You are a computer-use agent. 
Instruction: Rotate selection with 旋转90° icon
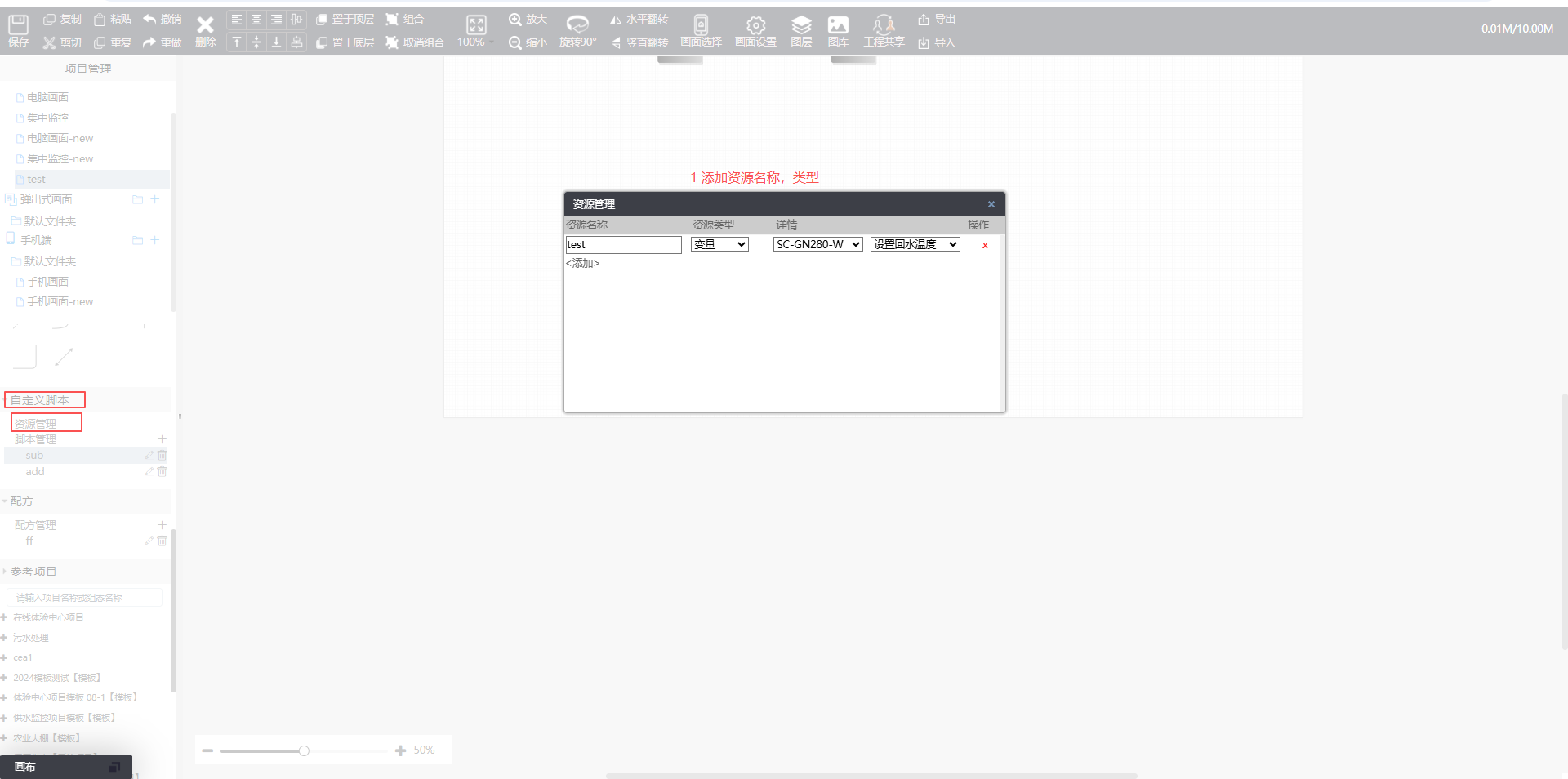coord(577,25)
